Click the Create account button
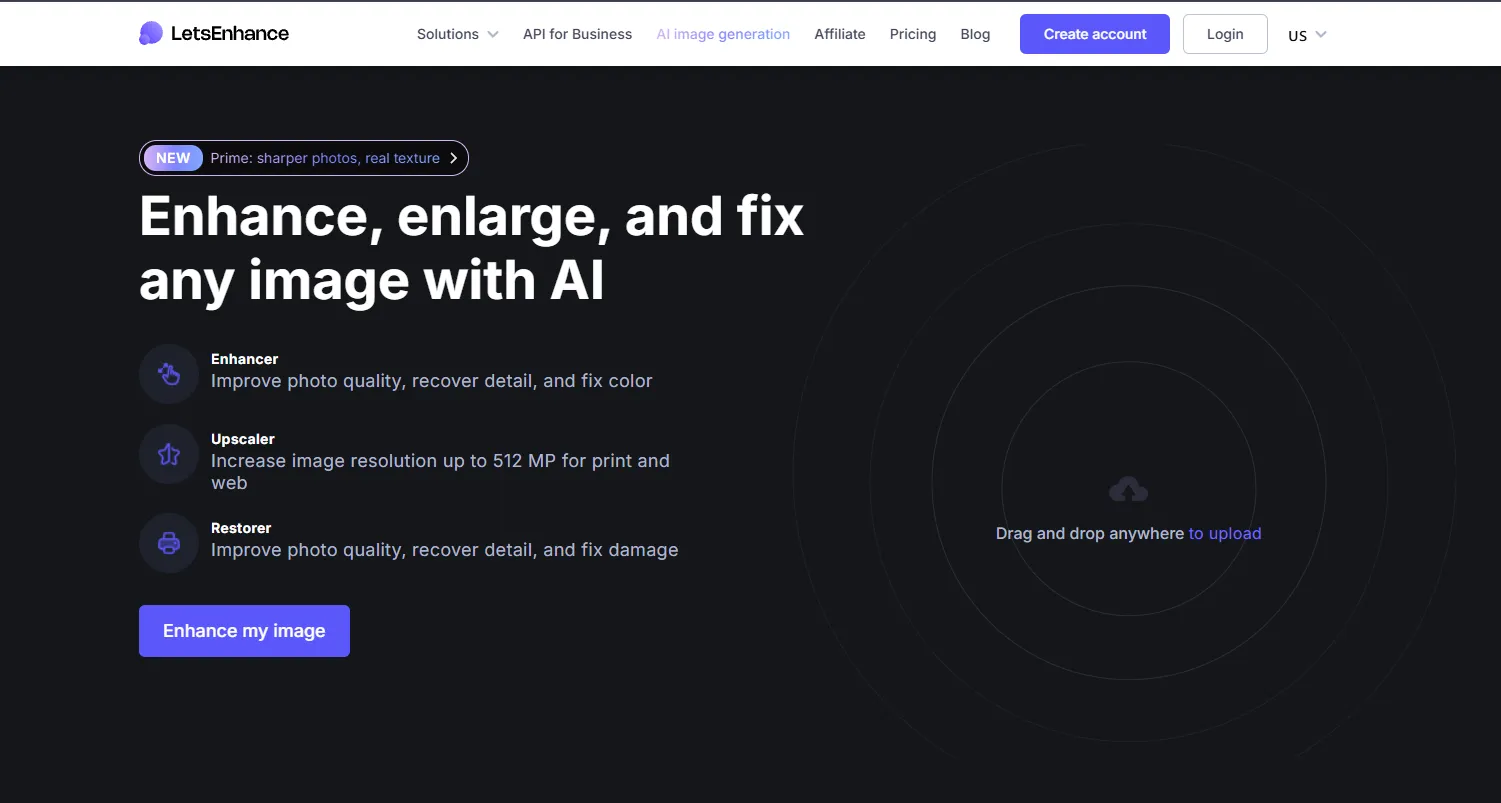 [x=1095, y=34]
